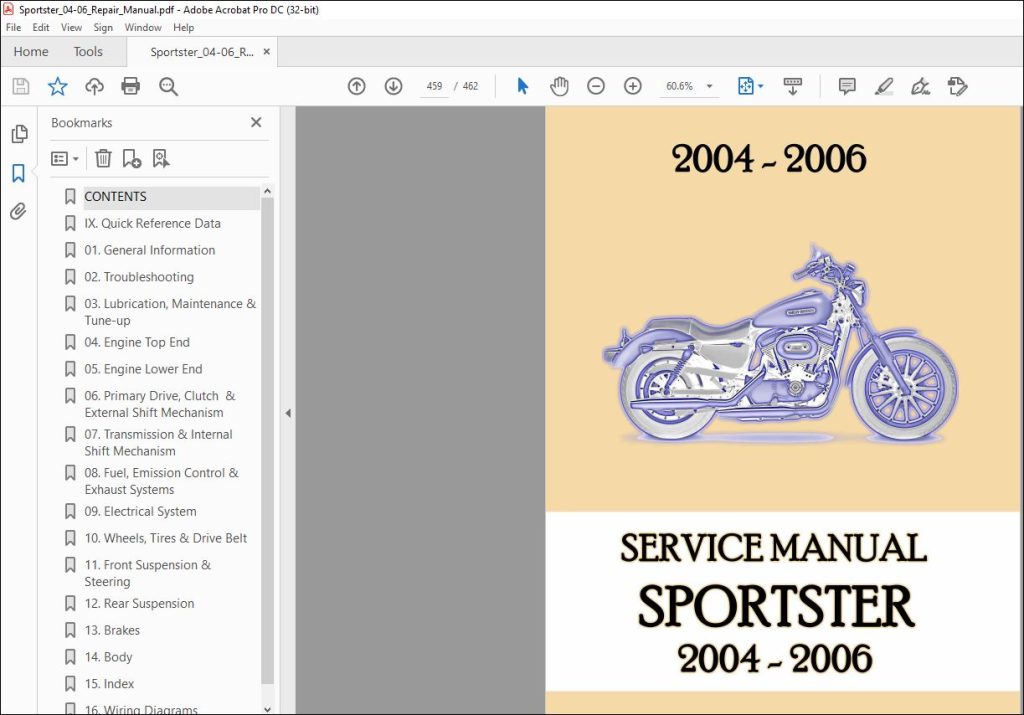Click the Save file icon
Viewport: 1024px width, 715px height.
click(21, 86)
